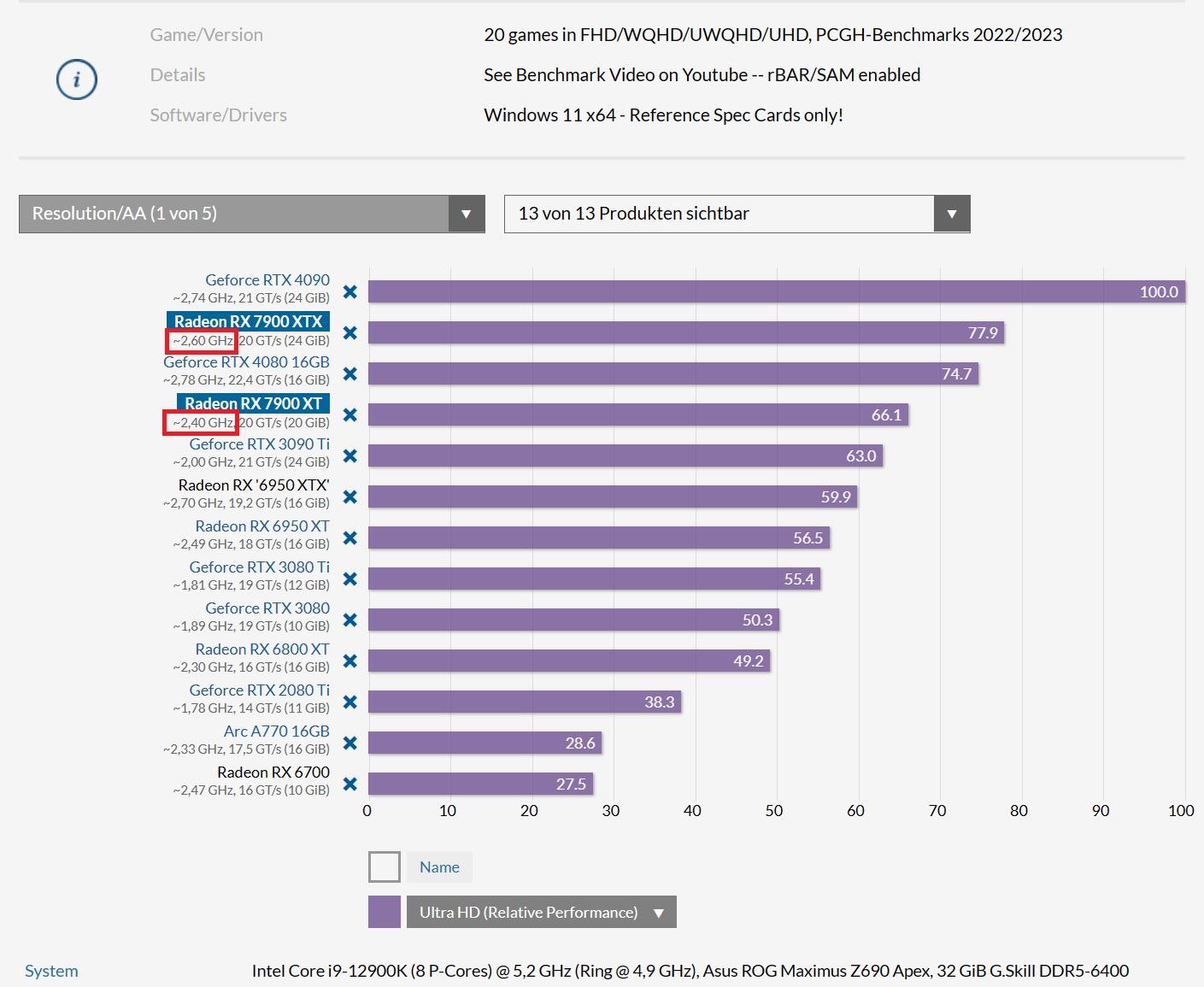
Task: Remove Geforce RTX 3090 Ti via X icon
Action: [350, 455]
